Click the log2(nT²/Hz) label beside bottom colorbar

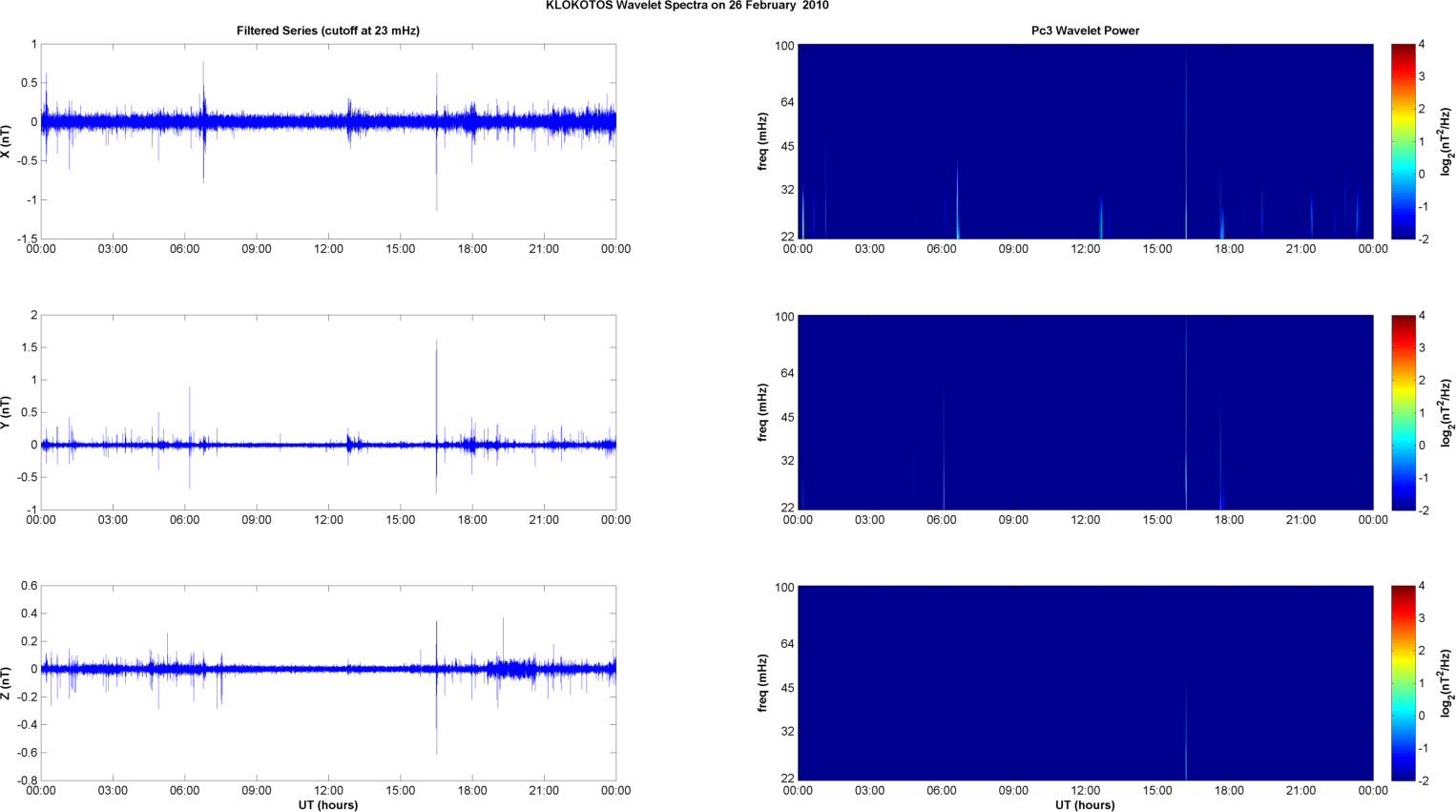tap(1446, 683)
